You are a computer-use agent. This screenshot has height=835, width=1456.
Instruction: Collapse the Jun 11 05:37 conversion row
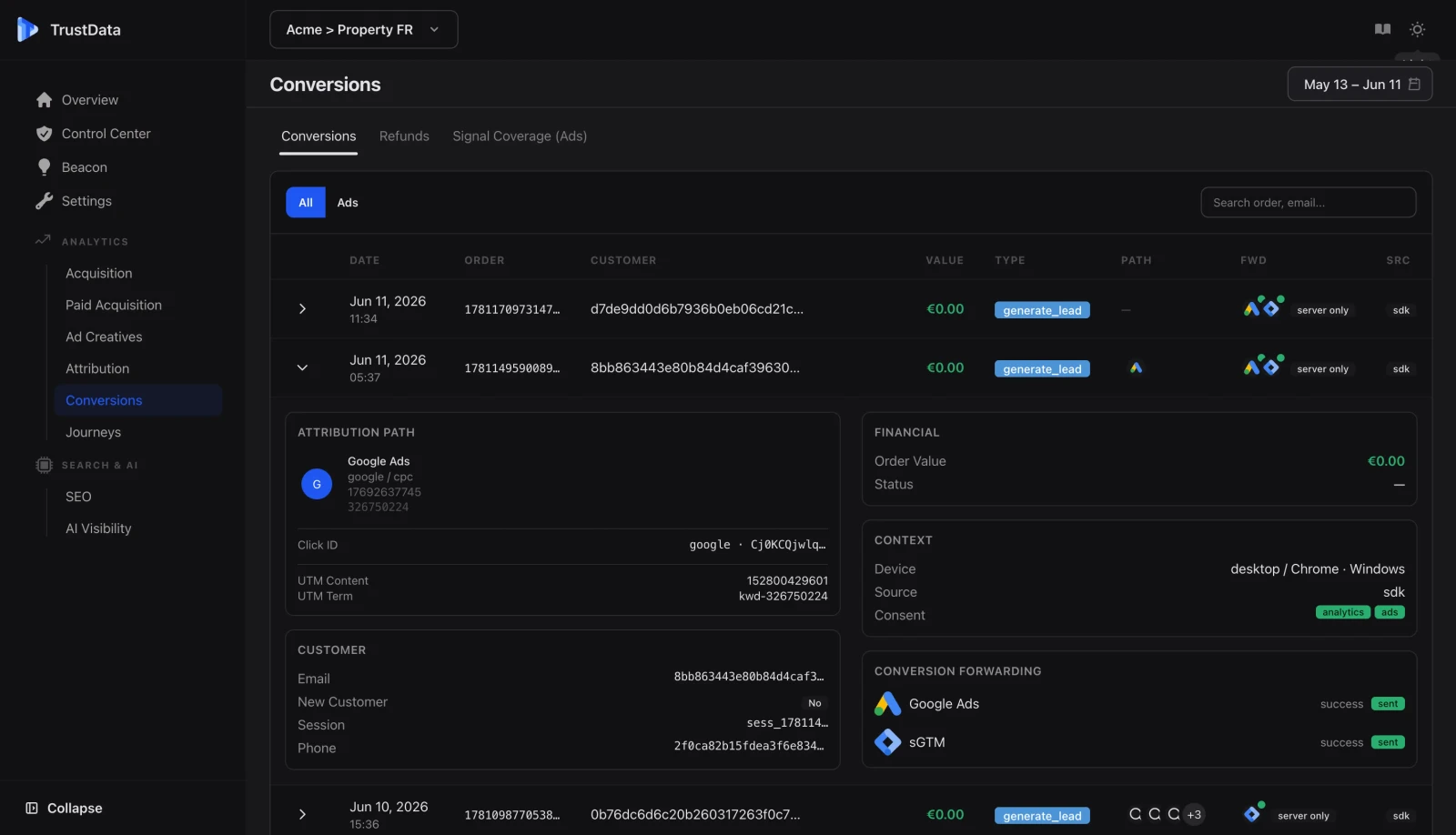[302, 368]
